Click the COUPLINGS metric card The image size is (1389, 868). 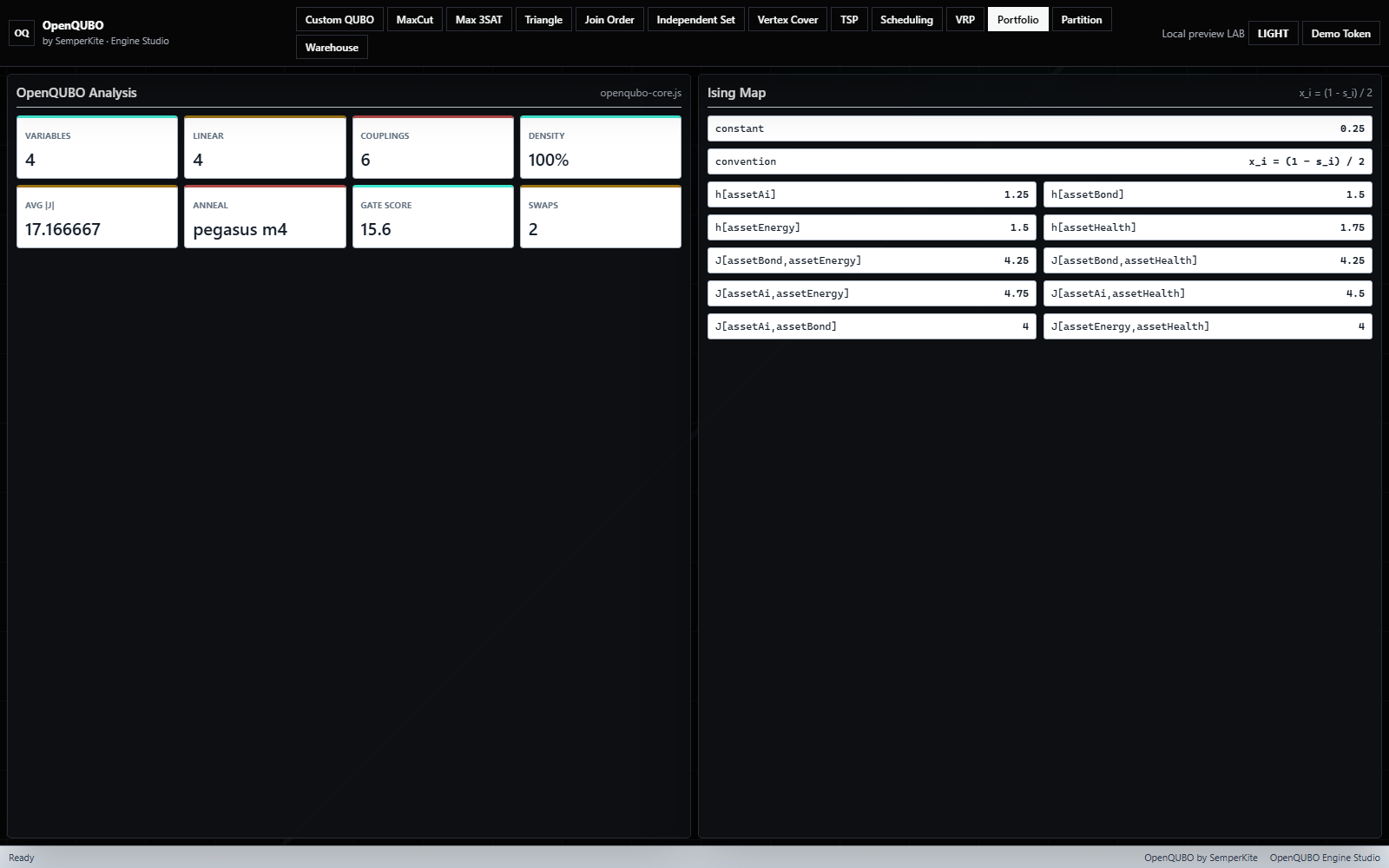pyautogui.click(x=433, y=148)
